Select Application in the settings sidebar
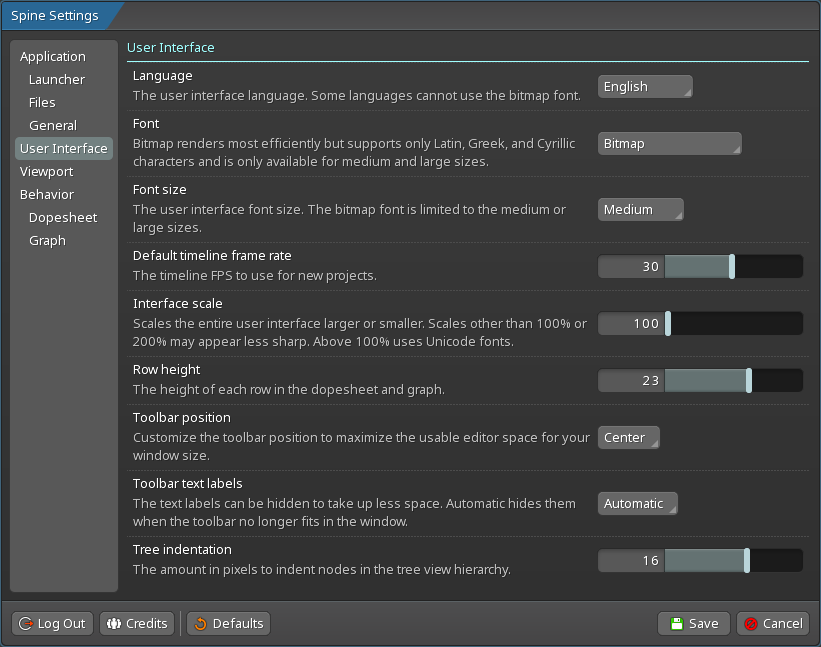The image size is (821, 647). click(x=53, y=57)
